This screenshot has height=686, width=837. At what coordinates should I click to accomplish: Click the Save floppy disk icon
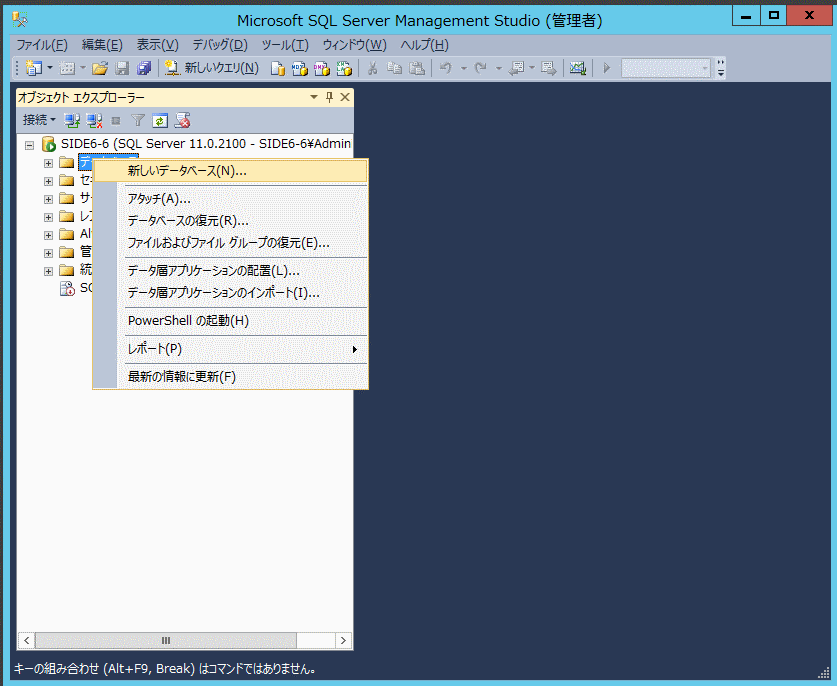[x=122, y=68]
